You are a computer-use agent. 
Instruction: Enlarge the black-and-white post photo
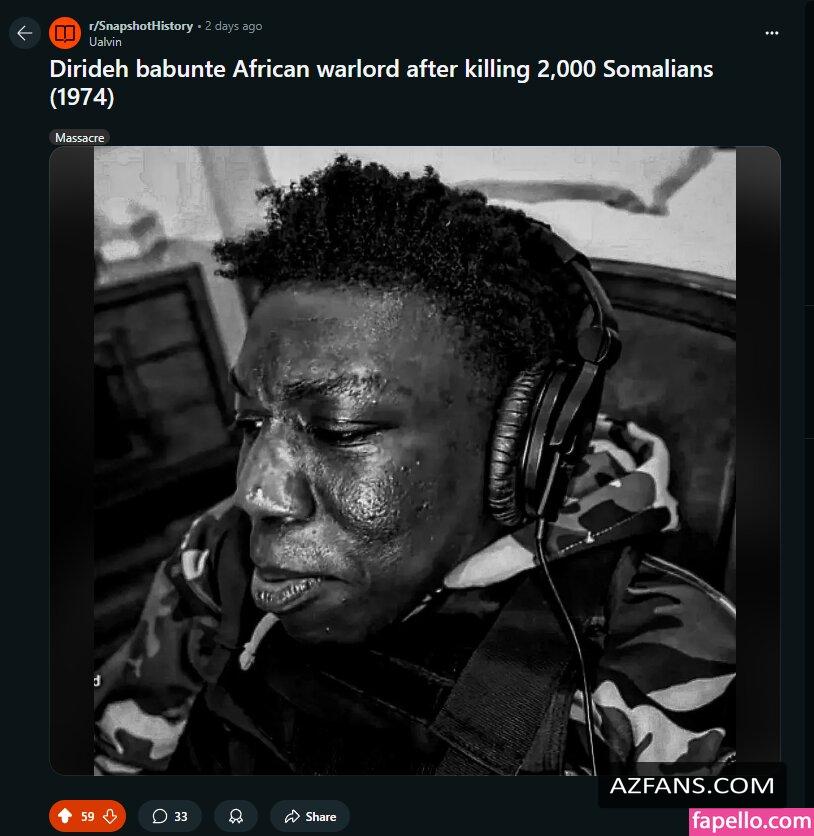tap(415, 460)
